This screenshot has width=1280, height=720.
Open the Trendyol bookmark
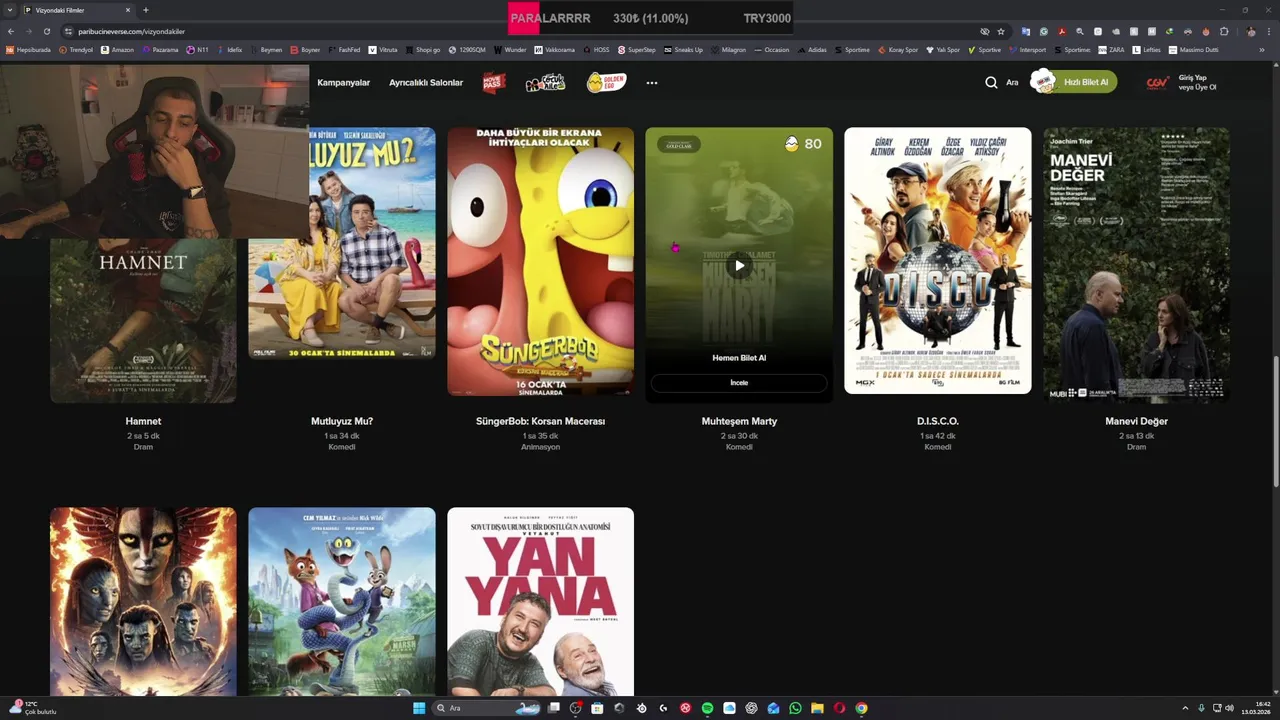click(x=76, y=49)
